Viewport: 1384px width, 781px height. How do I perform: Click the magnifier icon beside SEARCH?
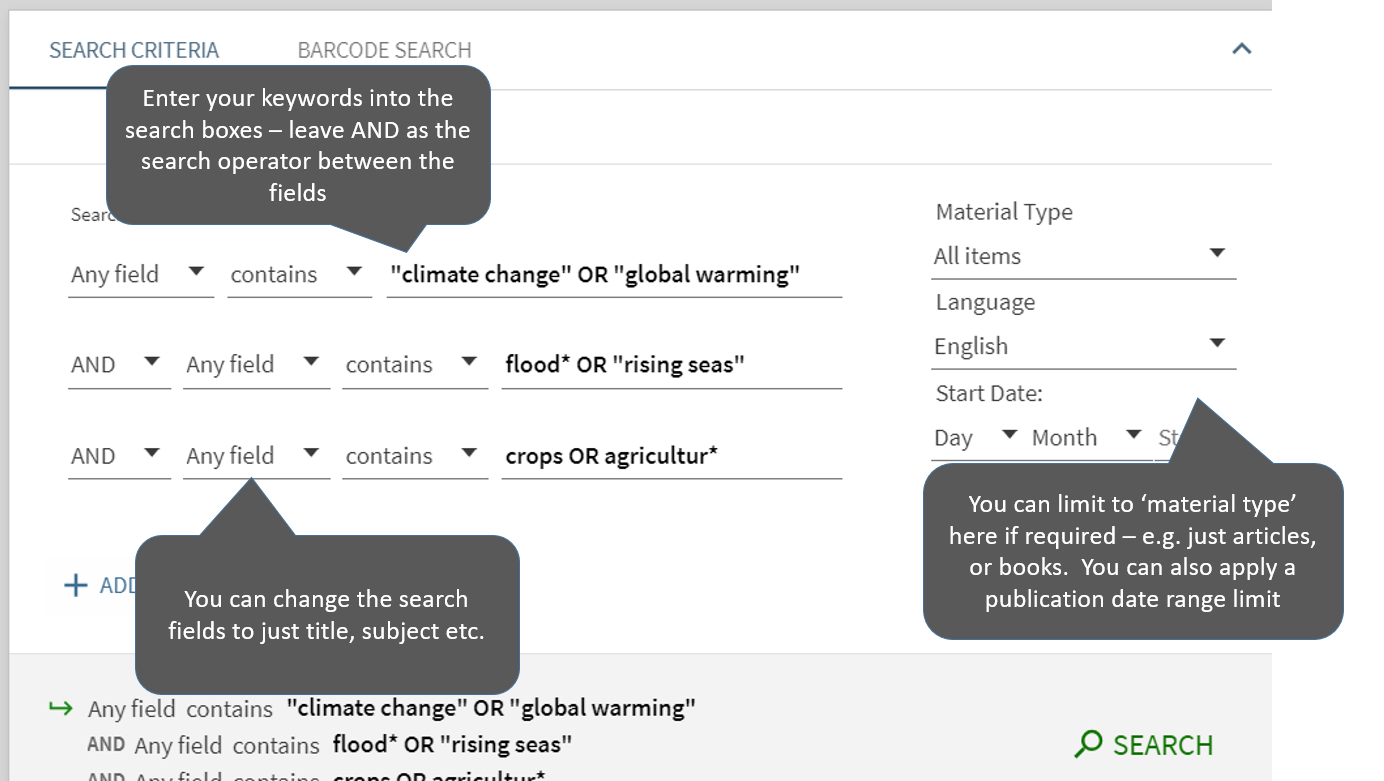coord(1088,744)
